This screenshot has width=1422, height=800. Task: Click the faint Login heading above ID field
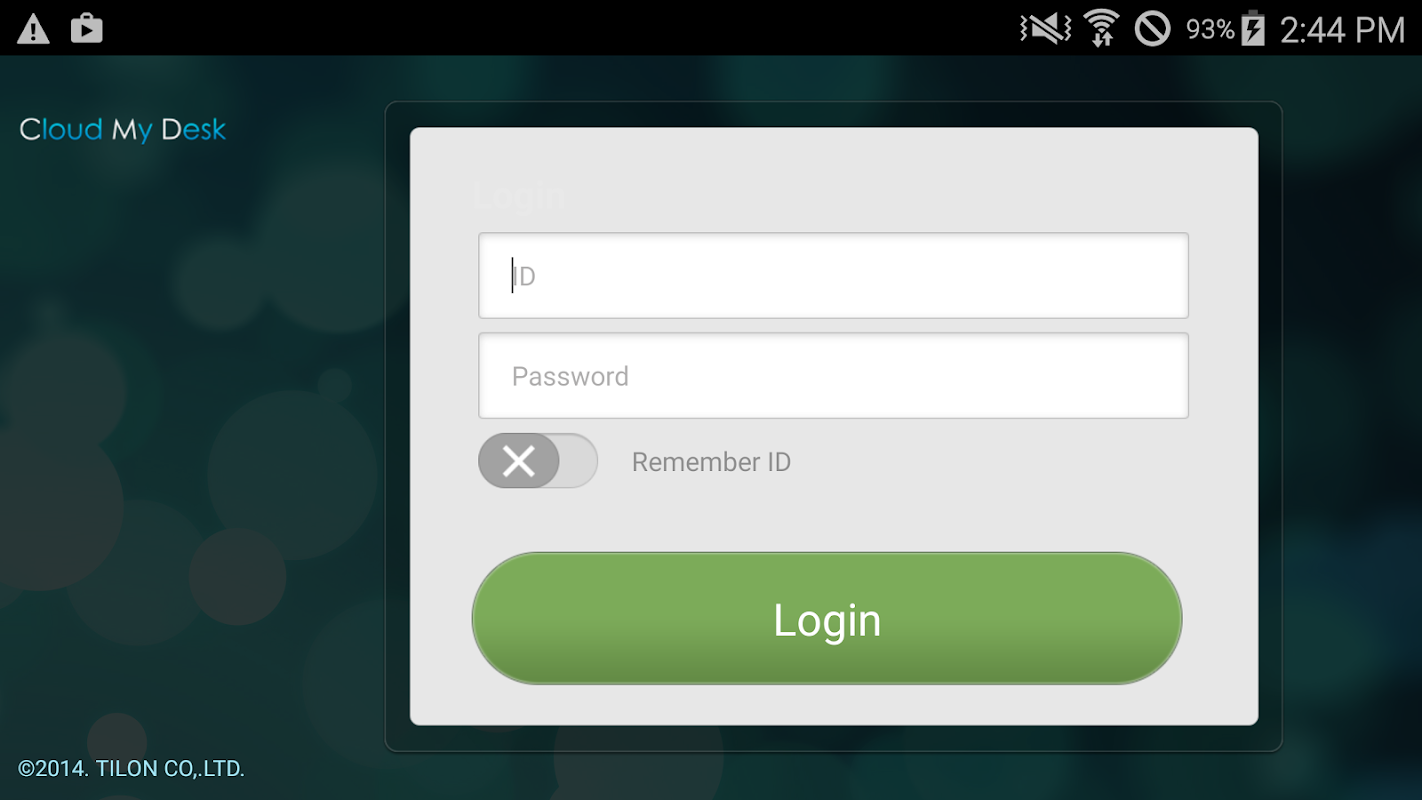518,196
